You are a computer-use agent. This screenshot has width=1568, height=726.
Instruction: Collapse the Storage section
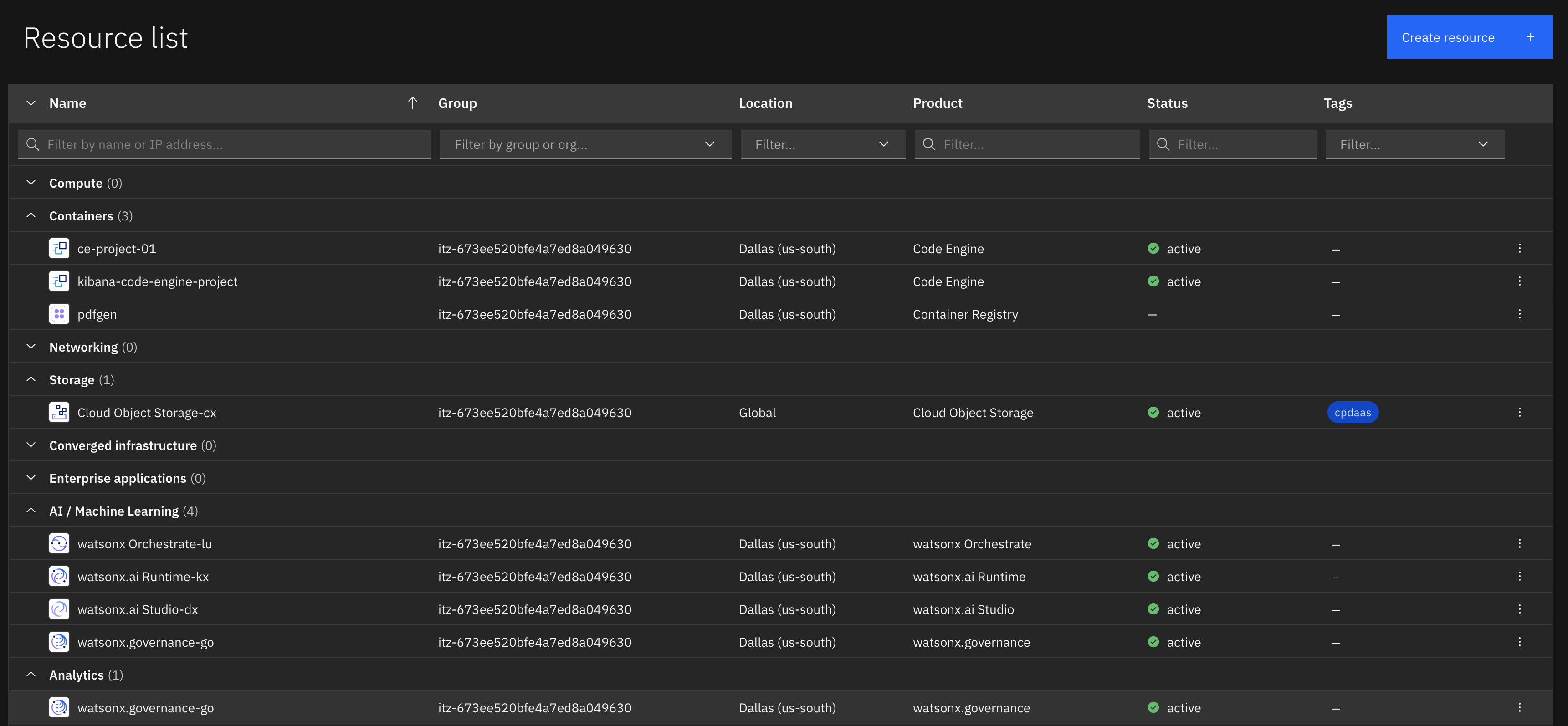tap(31, 379)
